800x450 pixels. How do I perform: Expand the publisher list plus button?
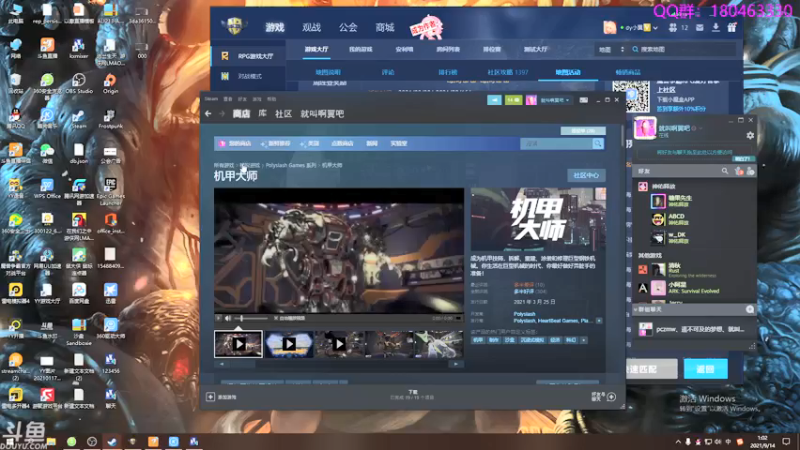click(599, 321)
